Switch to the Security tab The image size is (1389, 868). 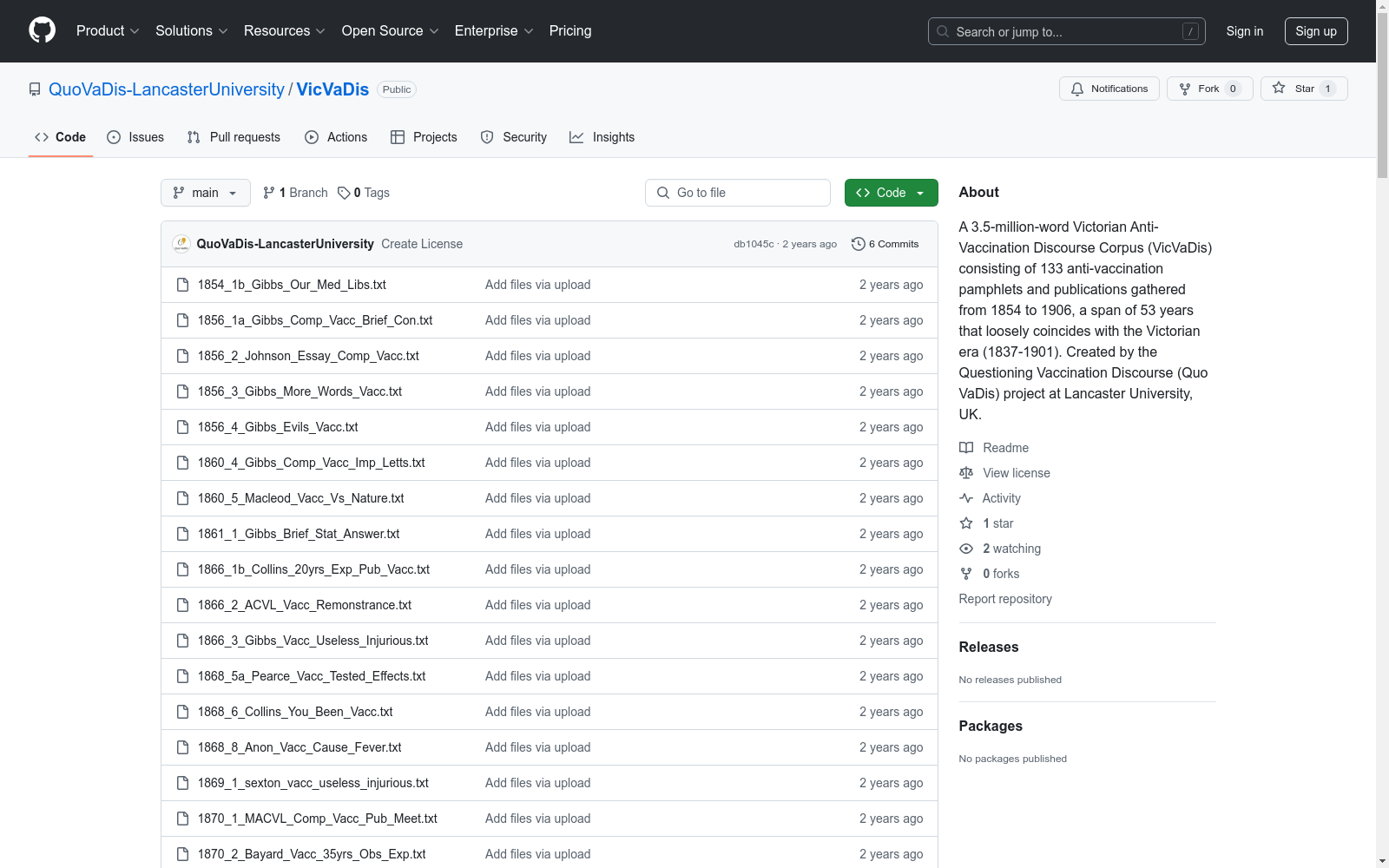pyautogui.click(x=514, y=137)
